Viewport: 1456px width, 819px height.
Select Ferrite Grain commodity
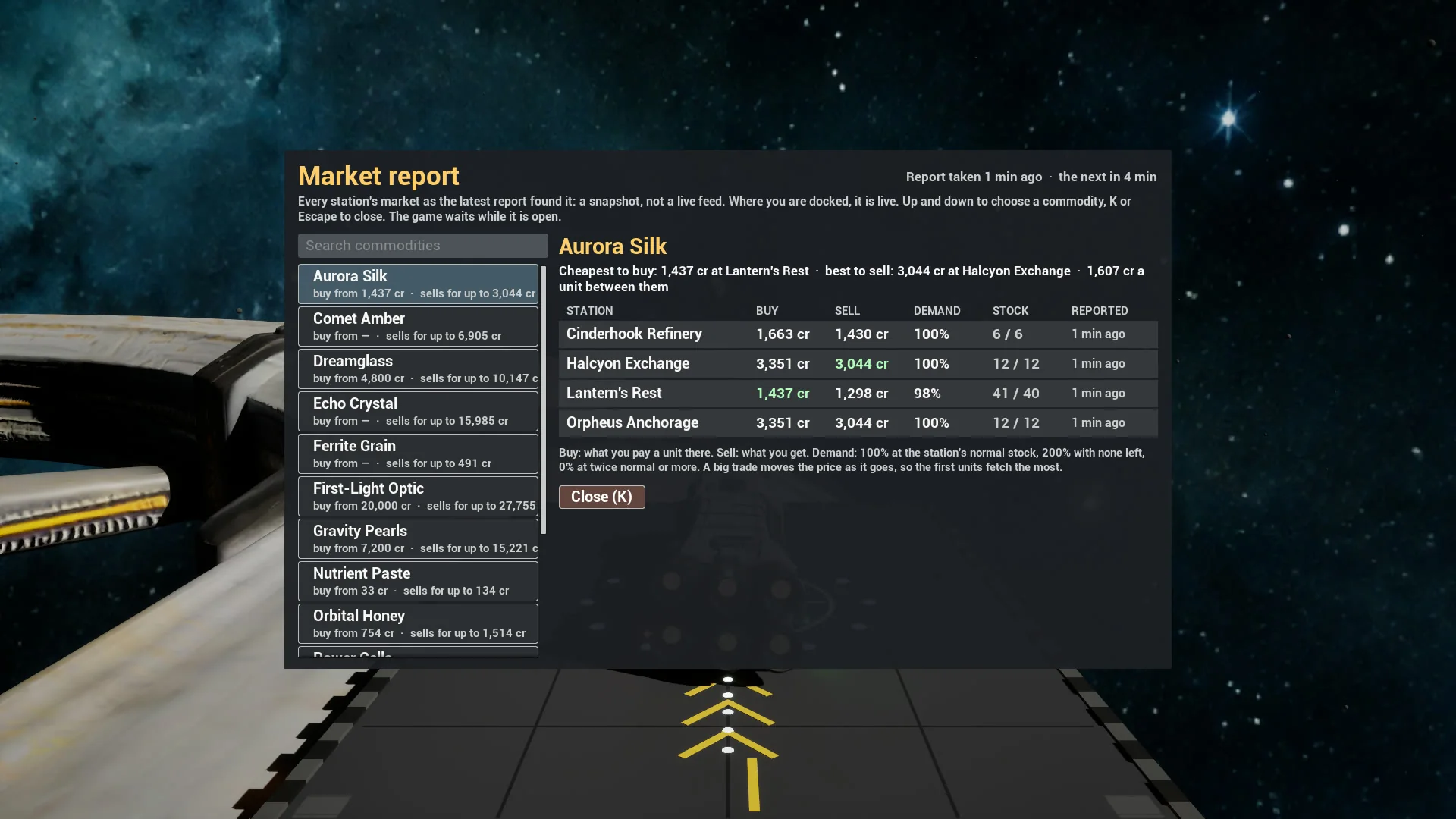tap(418, 454)
